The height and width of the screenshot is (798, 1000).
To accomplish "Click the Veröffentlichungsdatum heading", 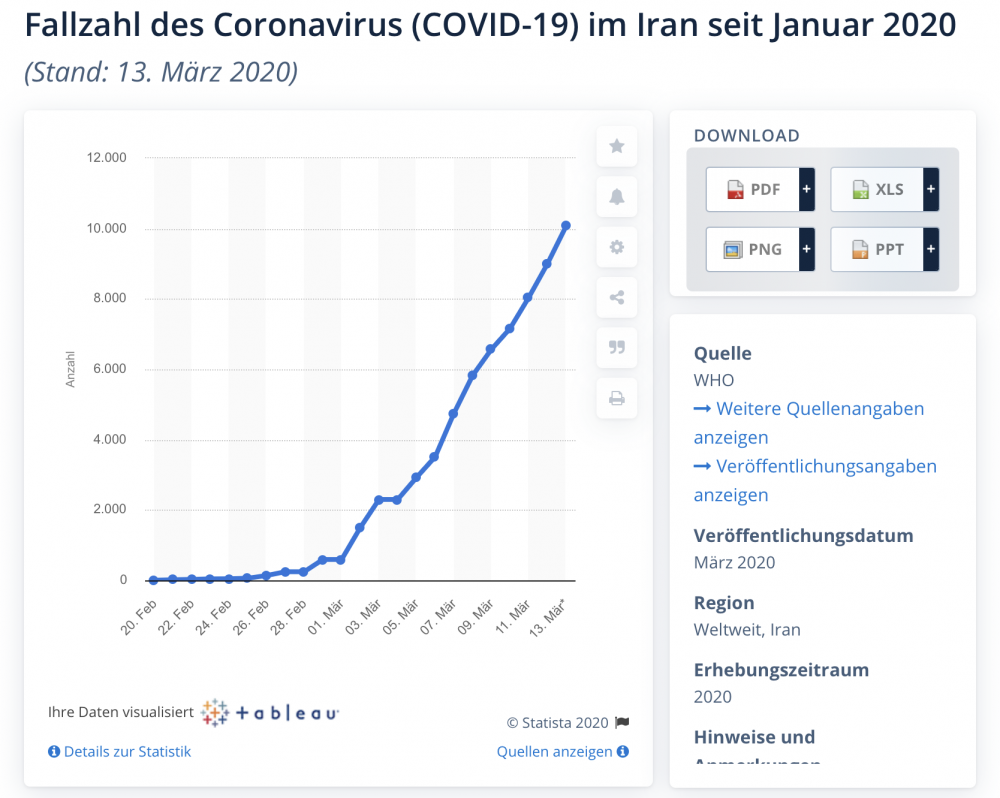I will point(804,536).
